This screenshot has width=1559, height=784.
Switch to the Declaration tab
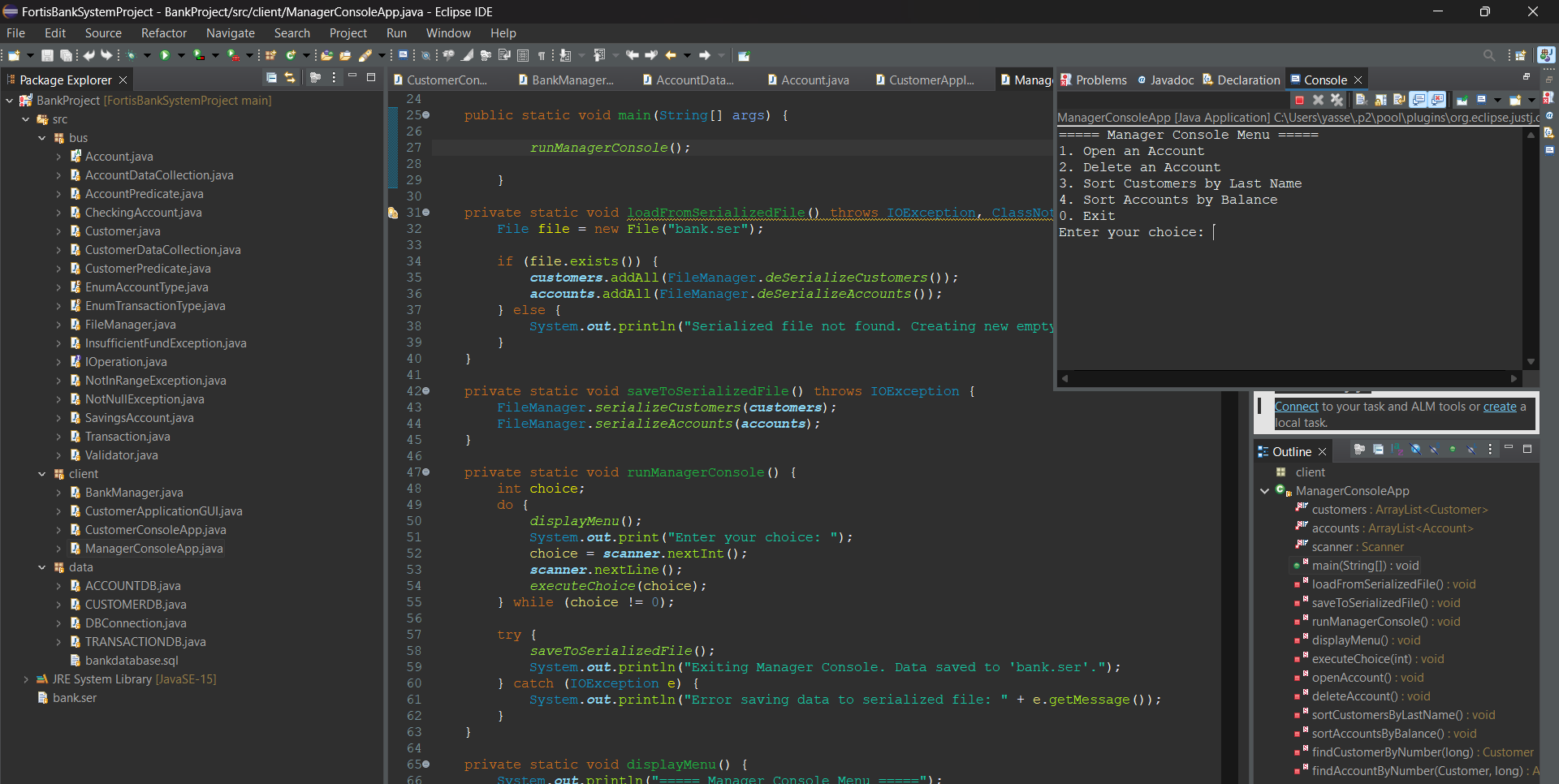point(1242,80)
